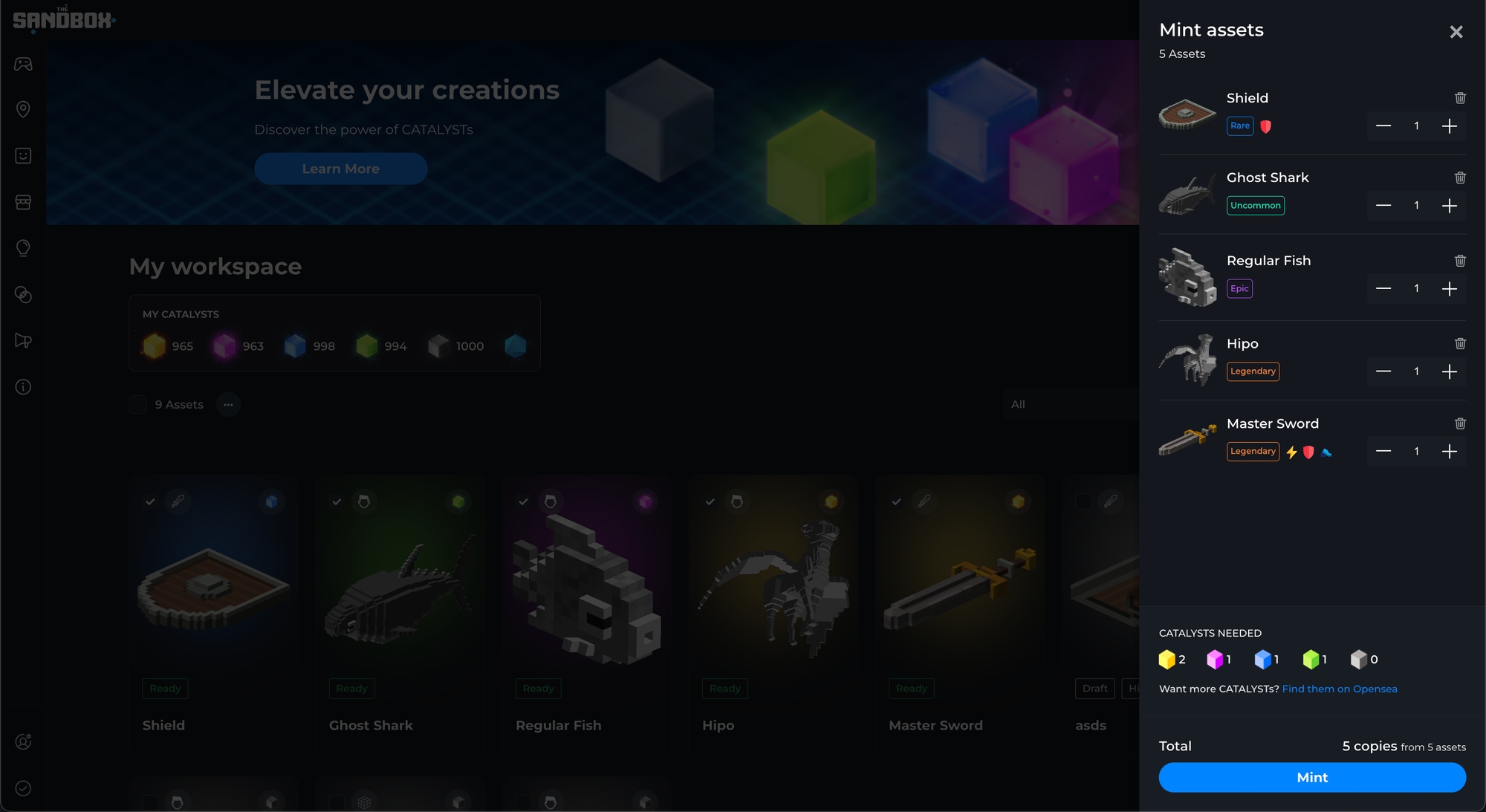Decrease Master Sword copies with minus
Viewport: 1486px width, 812px height.
coord(1383,451)
